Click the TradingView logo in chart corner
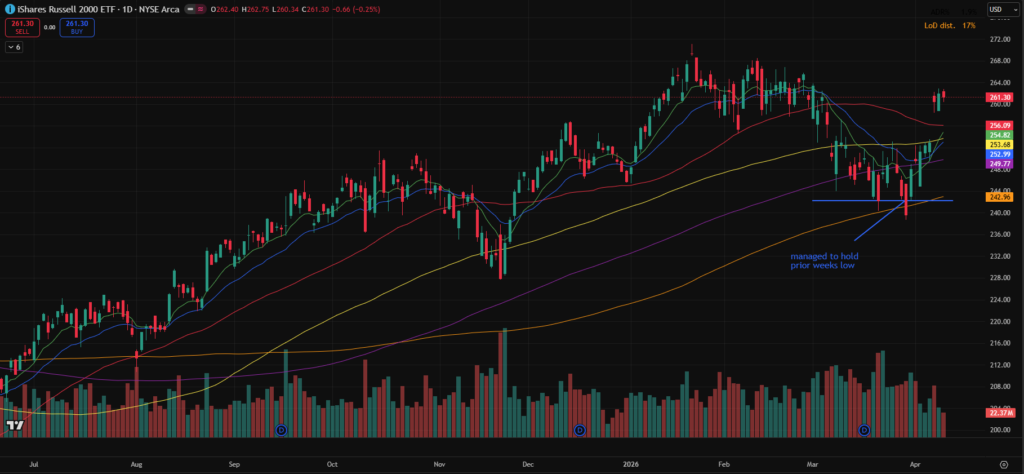The height and width of the screenshot is (474, 1024). tap(15, 426)
